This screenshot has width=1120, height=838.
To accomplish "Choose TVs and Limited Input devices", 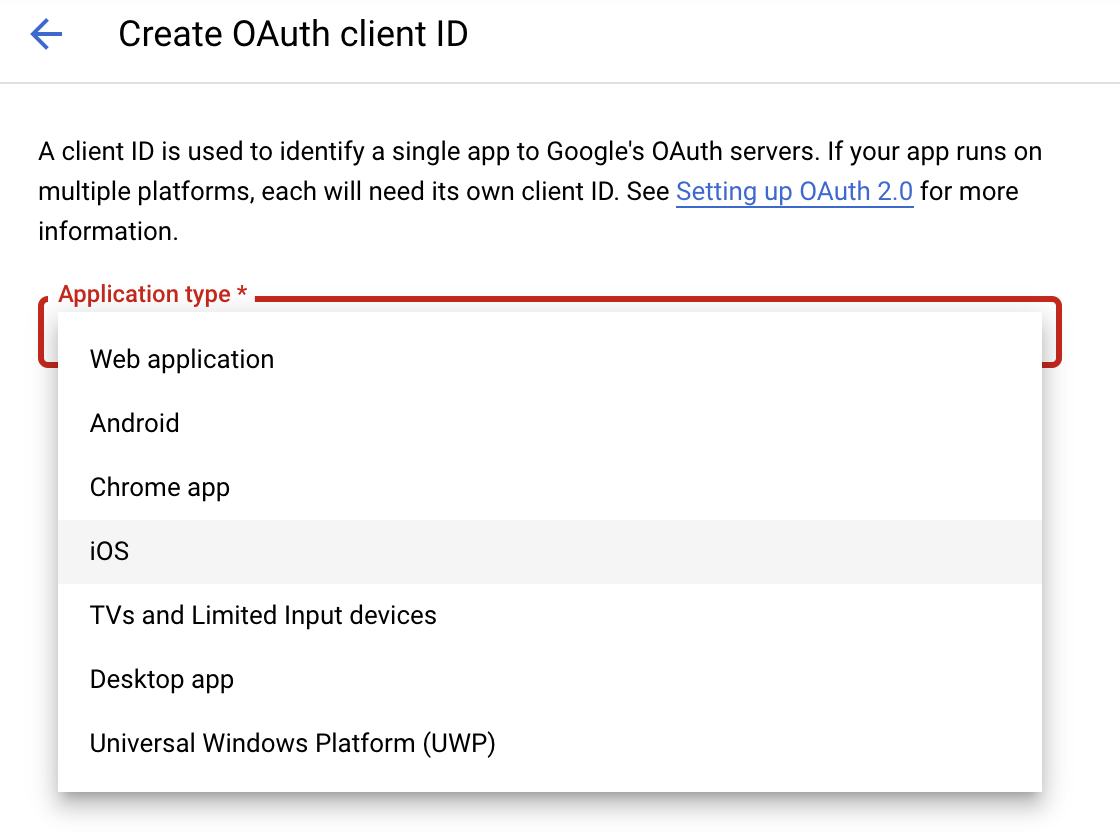I will click(549, 616).
